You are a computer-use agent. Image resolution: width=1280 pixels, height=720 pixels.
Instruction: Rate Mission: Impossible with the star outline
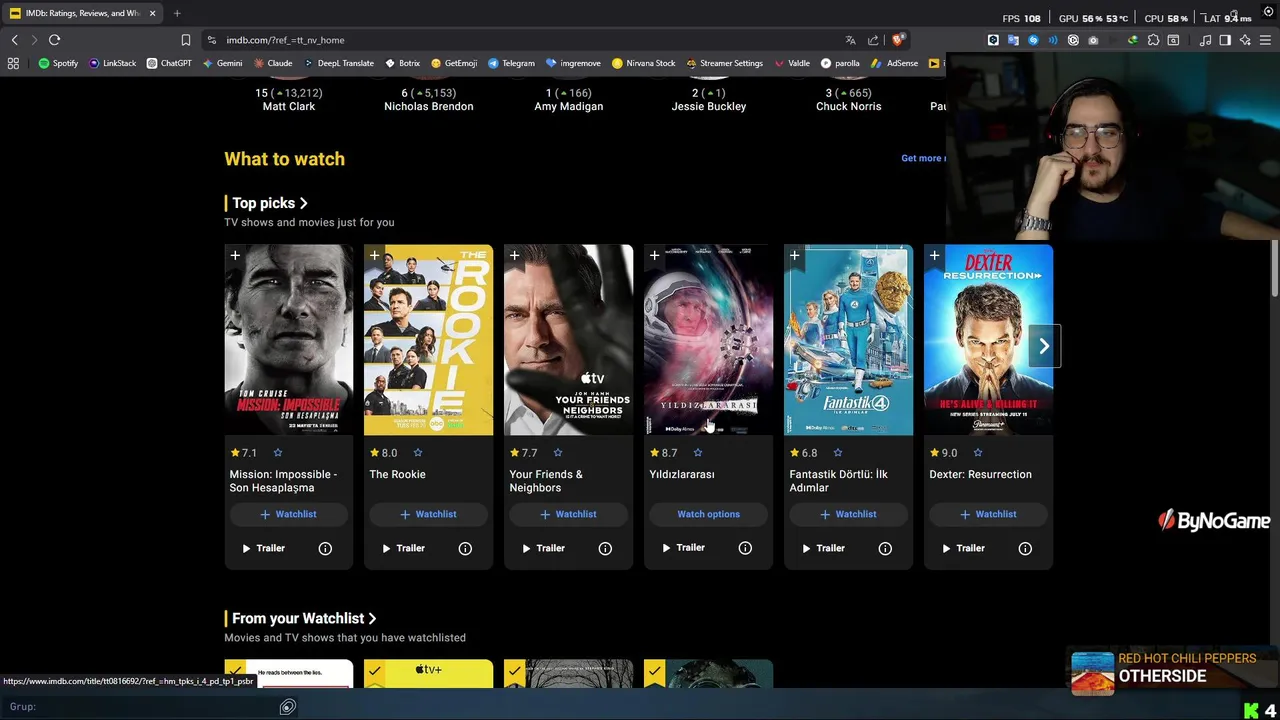[278, 453]
